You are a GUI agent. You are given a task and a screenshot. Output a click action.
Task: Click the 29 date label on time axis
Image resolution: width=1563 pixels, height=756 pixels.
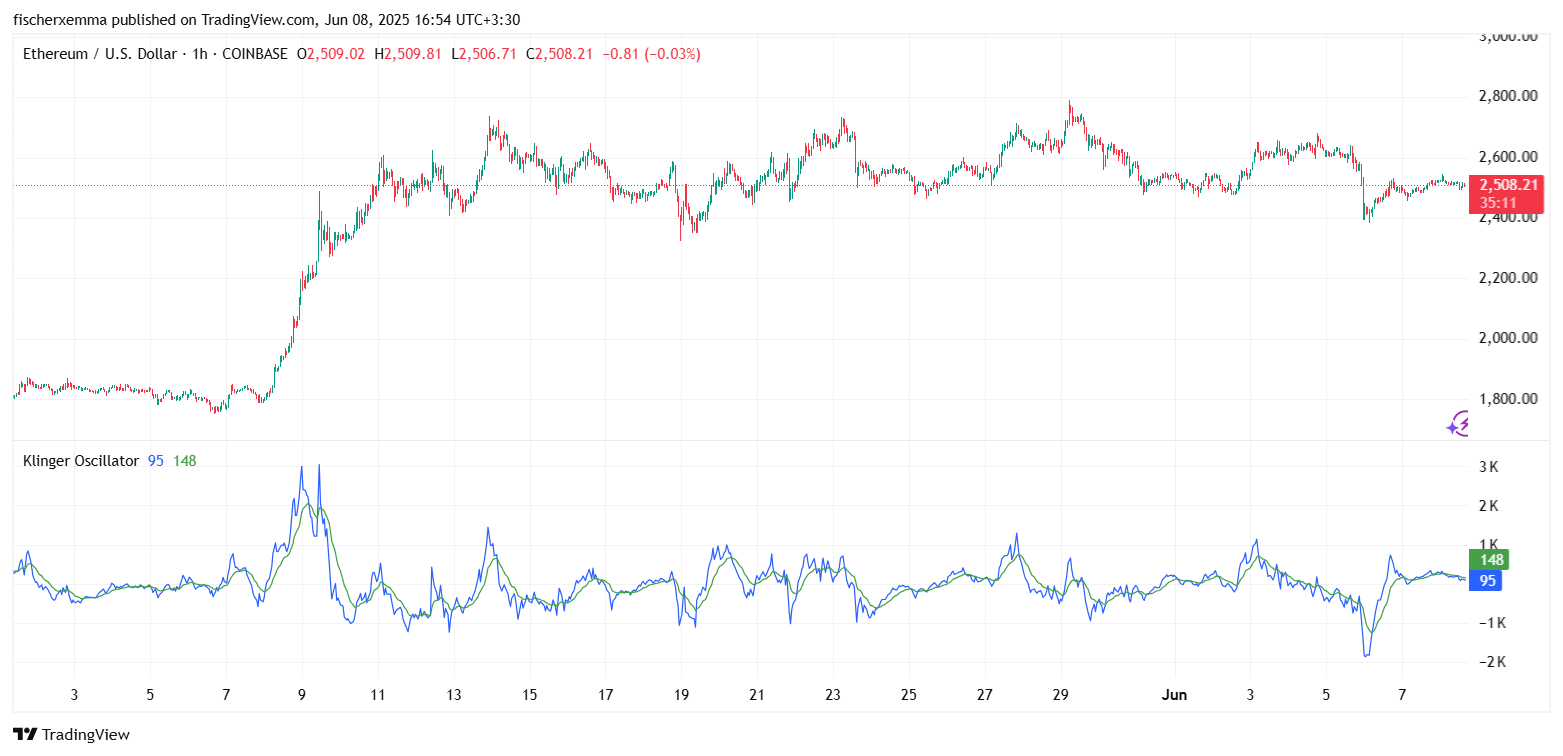pyautogui.click(x=1061, y=694)
